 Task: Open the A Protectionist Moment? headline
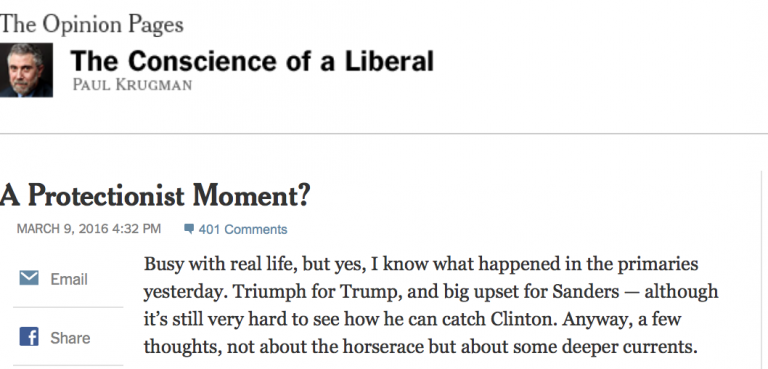pyautogui.click(x=155, y=196)
